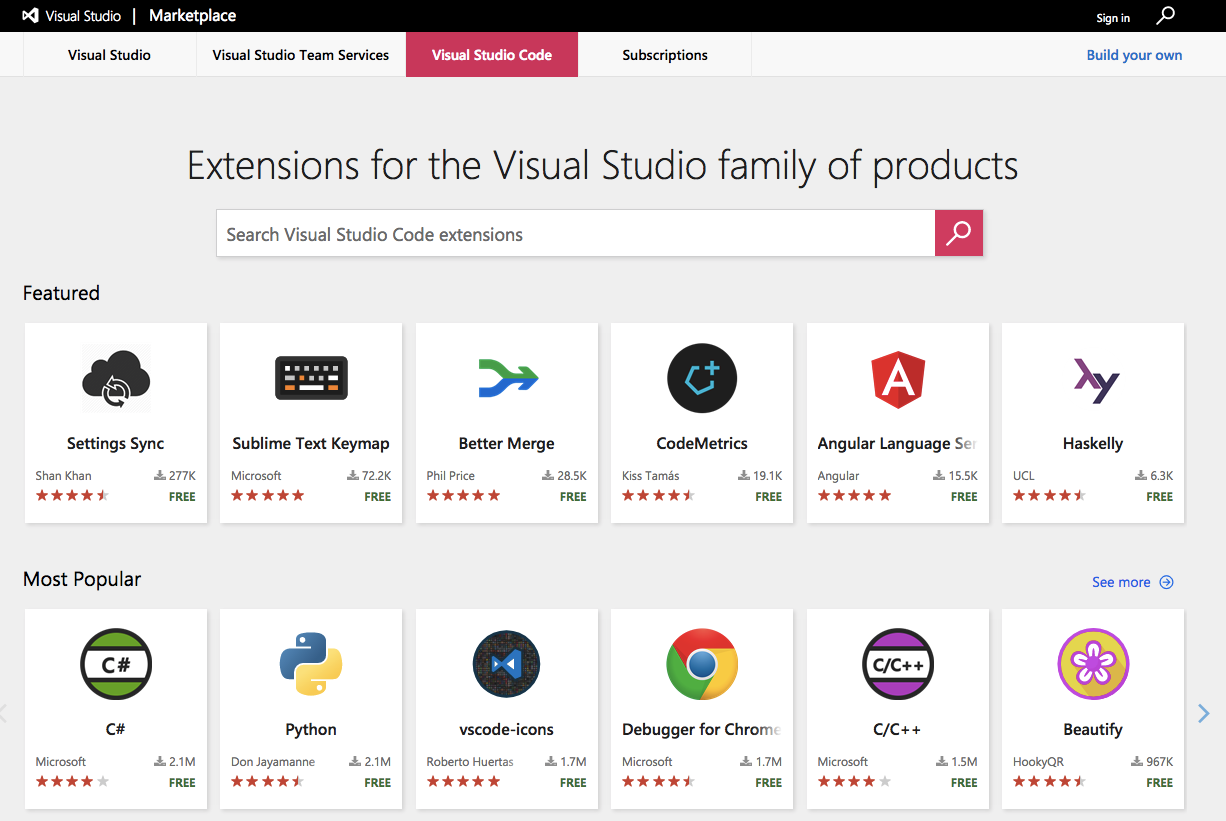The width and height of the screenshot is (1226, 821).
Task: Click the magnifier icon in top header
Action: pyautogui.click(x=1166, y=16)
